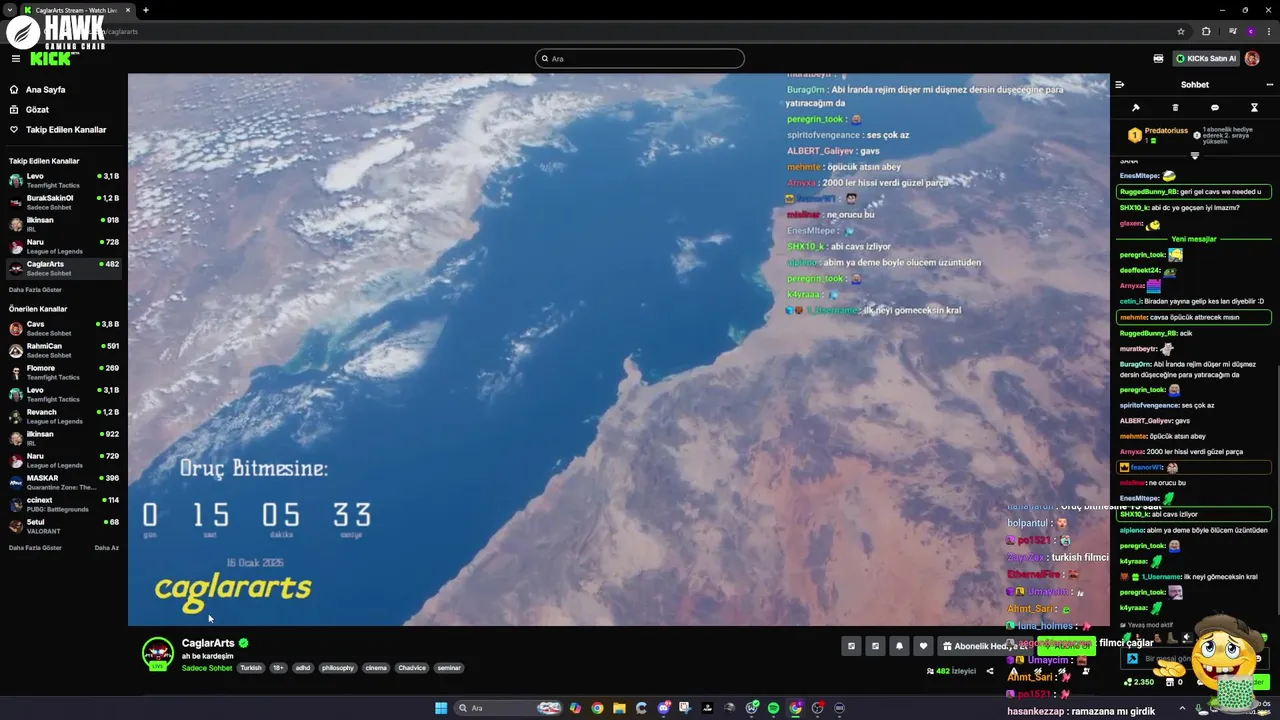This screenshot has height=720, width=1280.
Task: Open the Cavs recommended channel
Action: (x=64, y=328)
